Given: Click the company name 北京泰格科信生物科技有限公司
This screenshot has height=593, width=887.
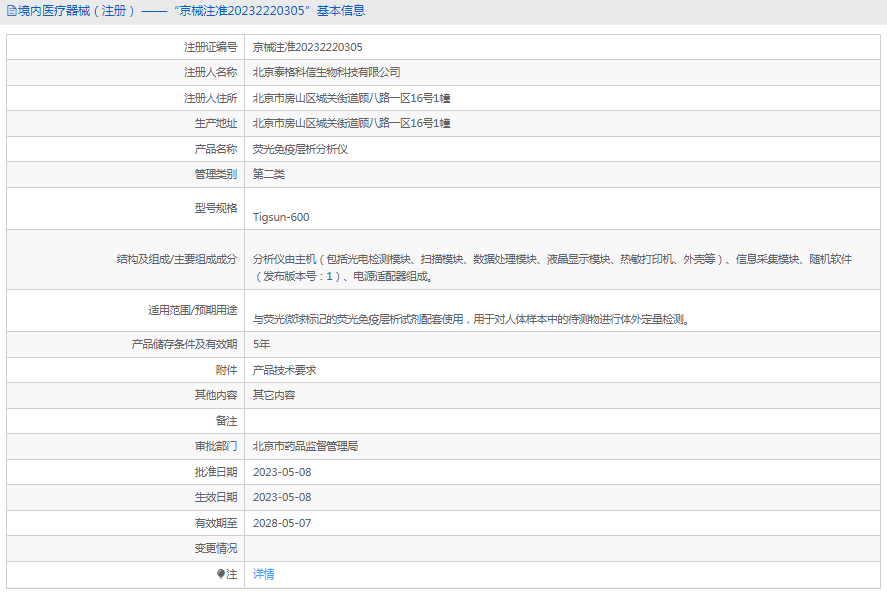Looking at the screenshot, I should pos(326,72).
